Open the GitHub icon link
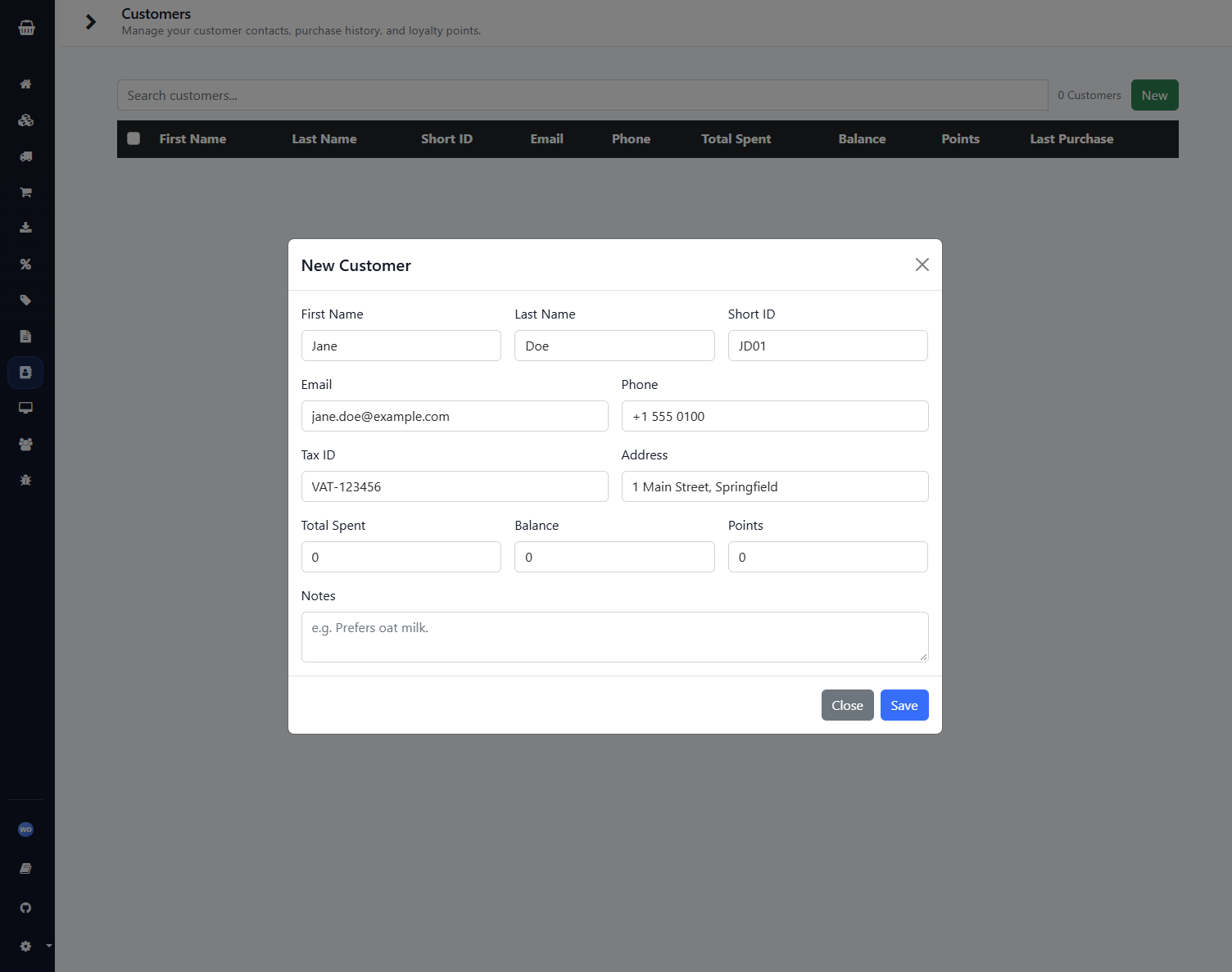Image resolution: width=1232 pixels, height=972 pixels. tap(25, 908)
